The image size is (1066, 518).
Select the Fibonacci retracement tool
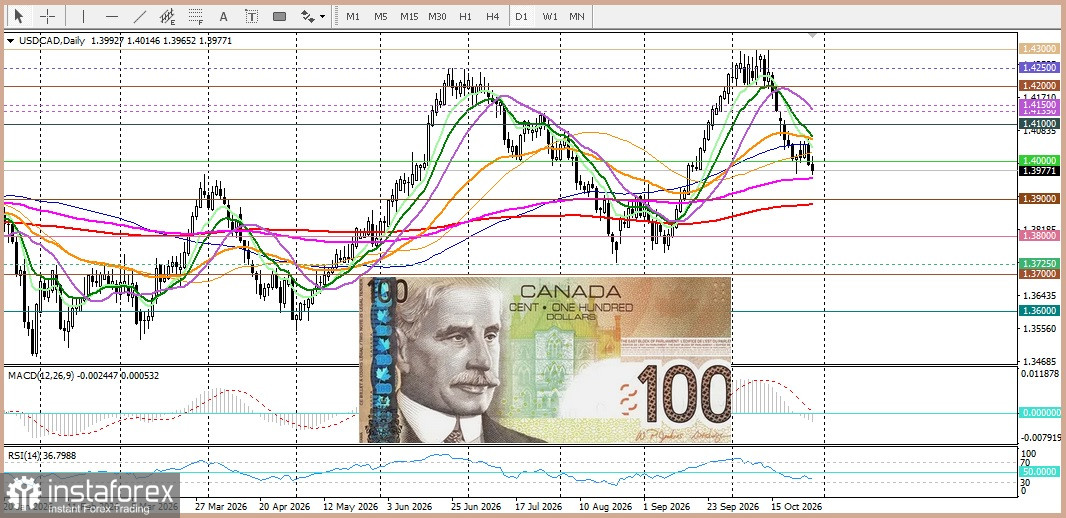click(196, 16)
